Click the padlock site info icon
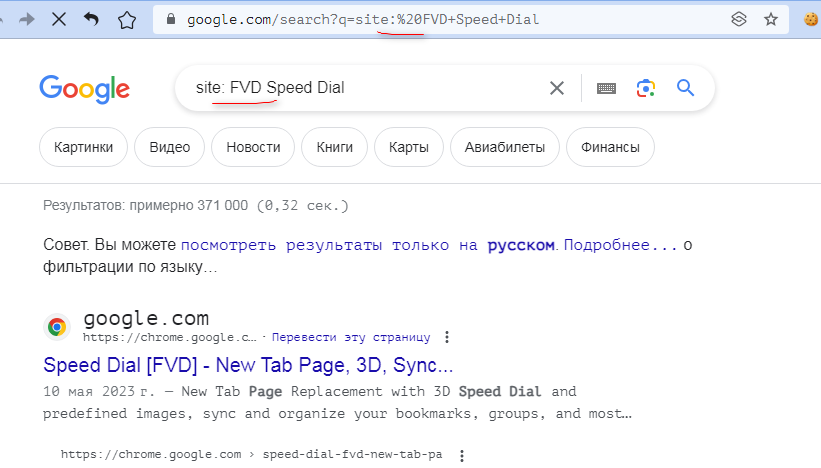 tap(170, 19)
